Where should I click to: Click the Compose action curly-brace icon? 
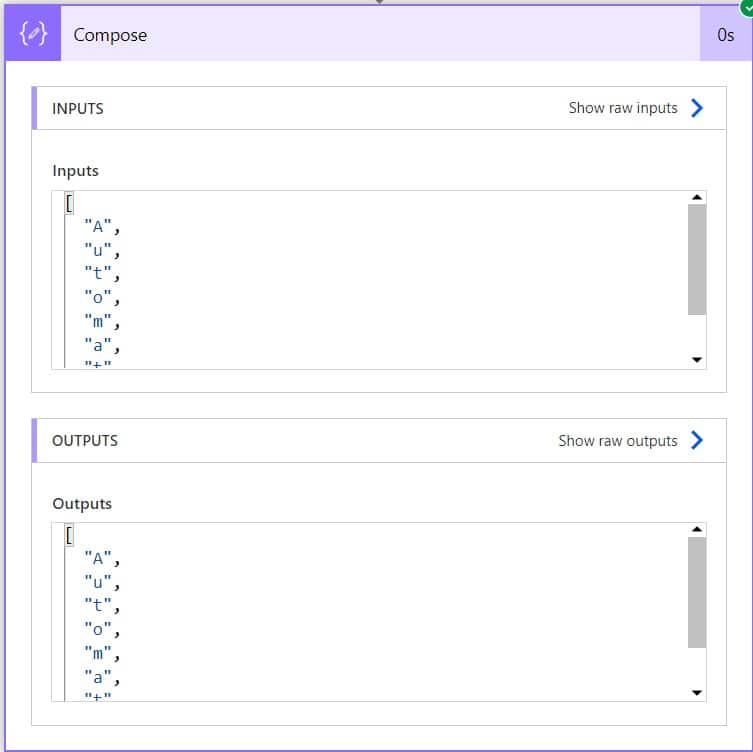[x=33, y=34]
